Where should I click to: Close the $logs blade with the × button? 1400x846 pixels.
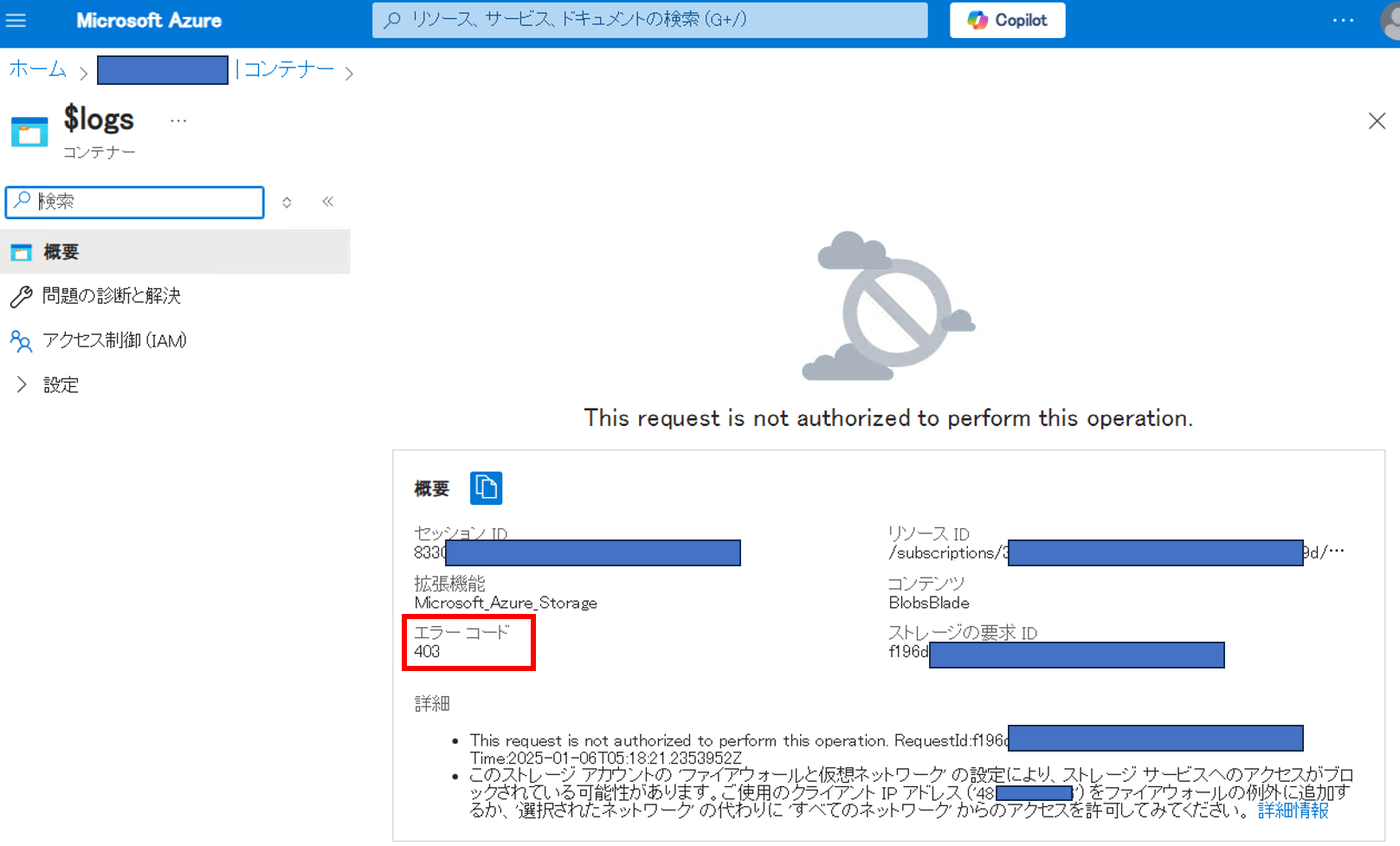point(1377,120)
